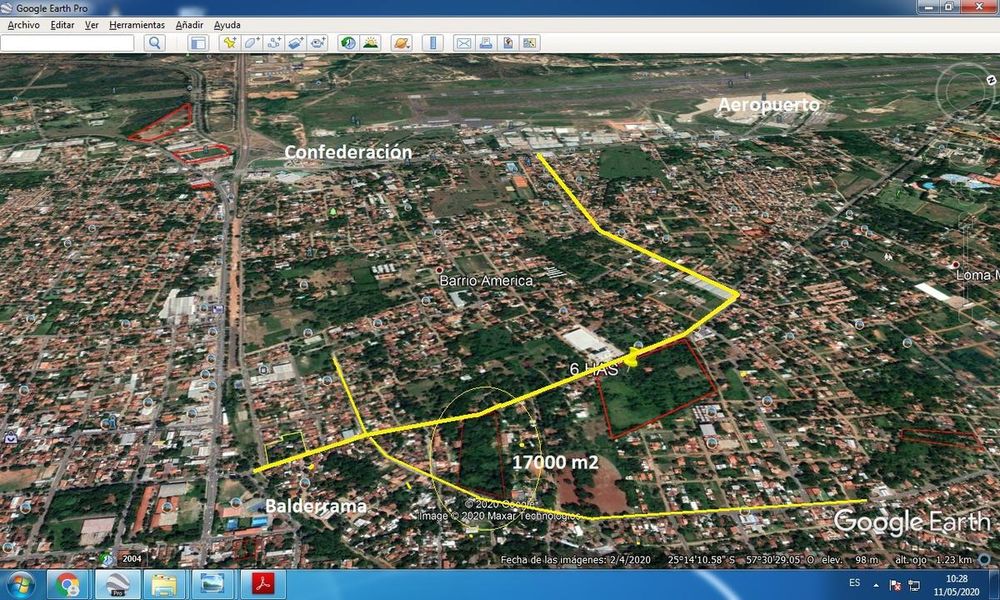Screen dimensions: 1000x600
Task: Activate the ruler measuring tool
Action: (x=432, y=43)
